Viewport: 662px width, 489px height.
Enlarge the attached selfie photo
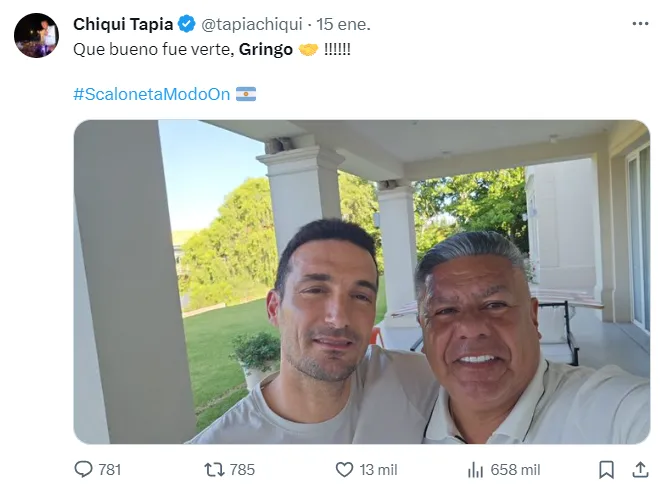click(x=362, y=282)
